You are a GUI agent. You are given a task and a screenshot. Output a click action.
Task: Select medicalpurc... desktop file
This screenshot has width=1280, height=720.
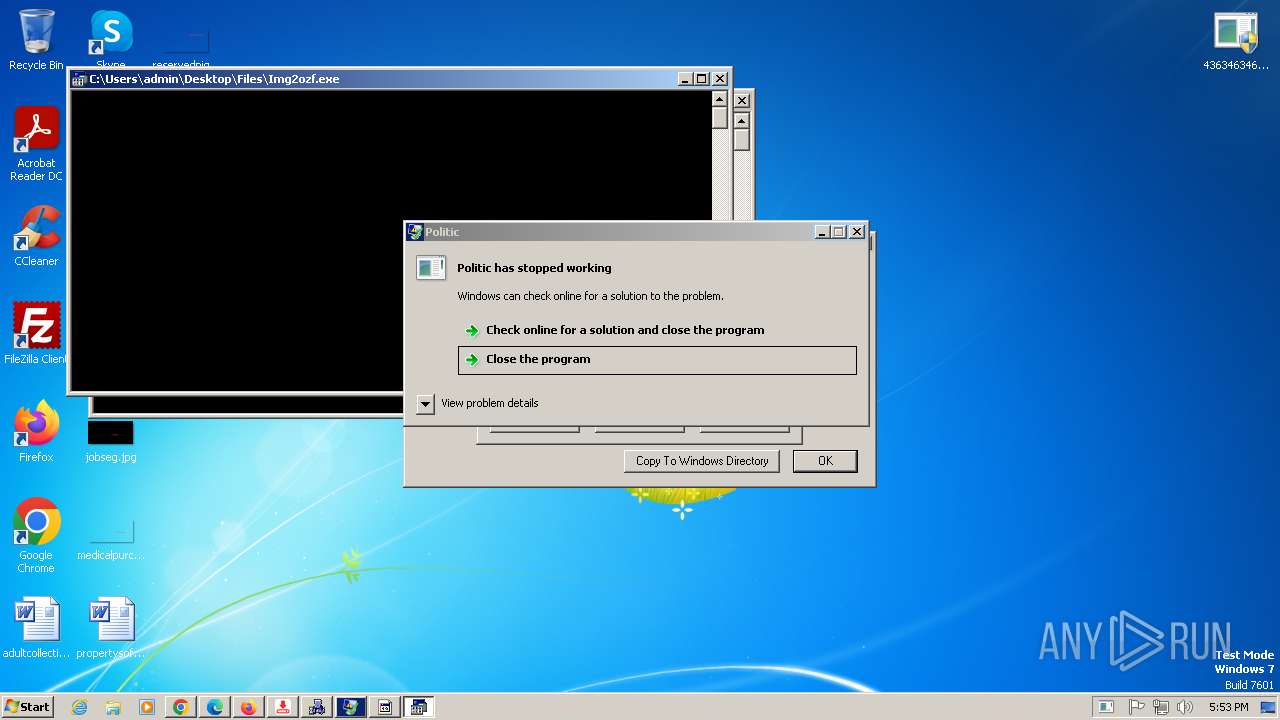(111, 539)
